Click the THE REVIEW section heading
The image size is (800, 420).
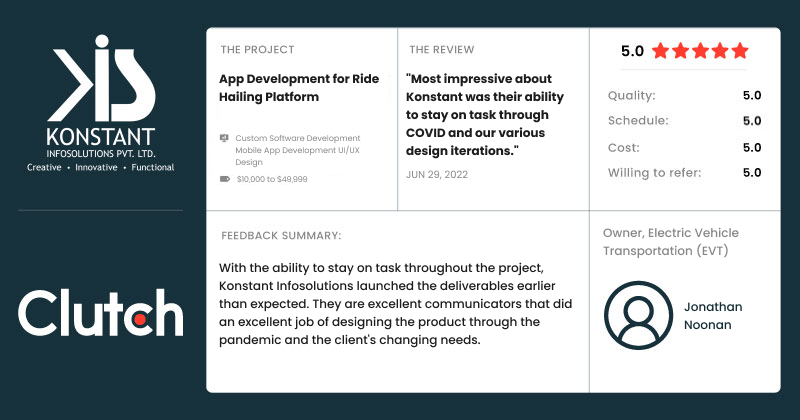441,50
